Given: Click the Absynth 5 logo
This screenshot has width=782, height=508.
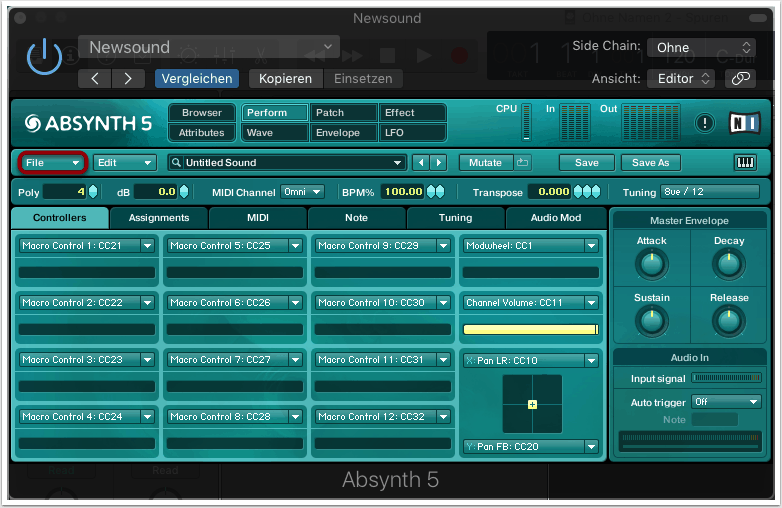Looking at the screenshot, I should 88,123.
